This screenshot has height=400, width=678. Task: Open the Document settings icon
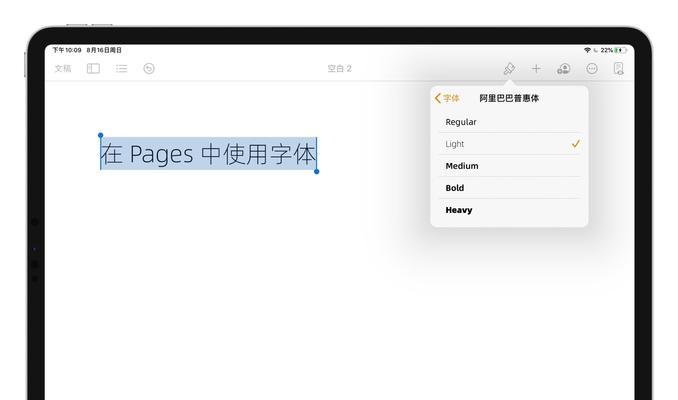(x=619, y=68)
